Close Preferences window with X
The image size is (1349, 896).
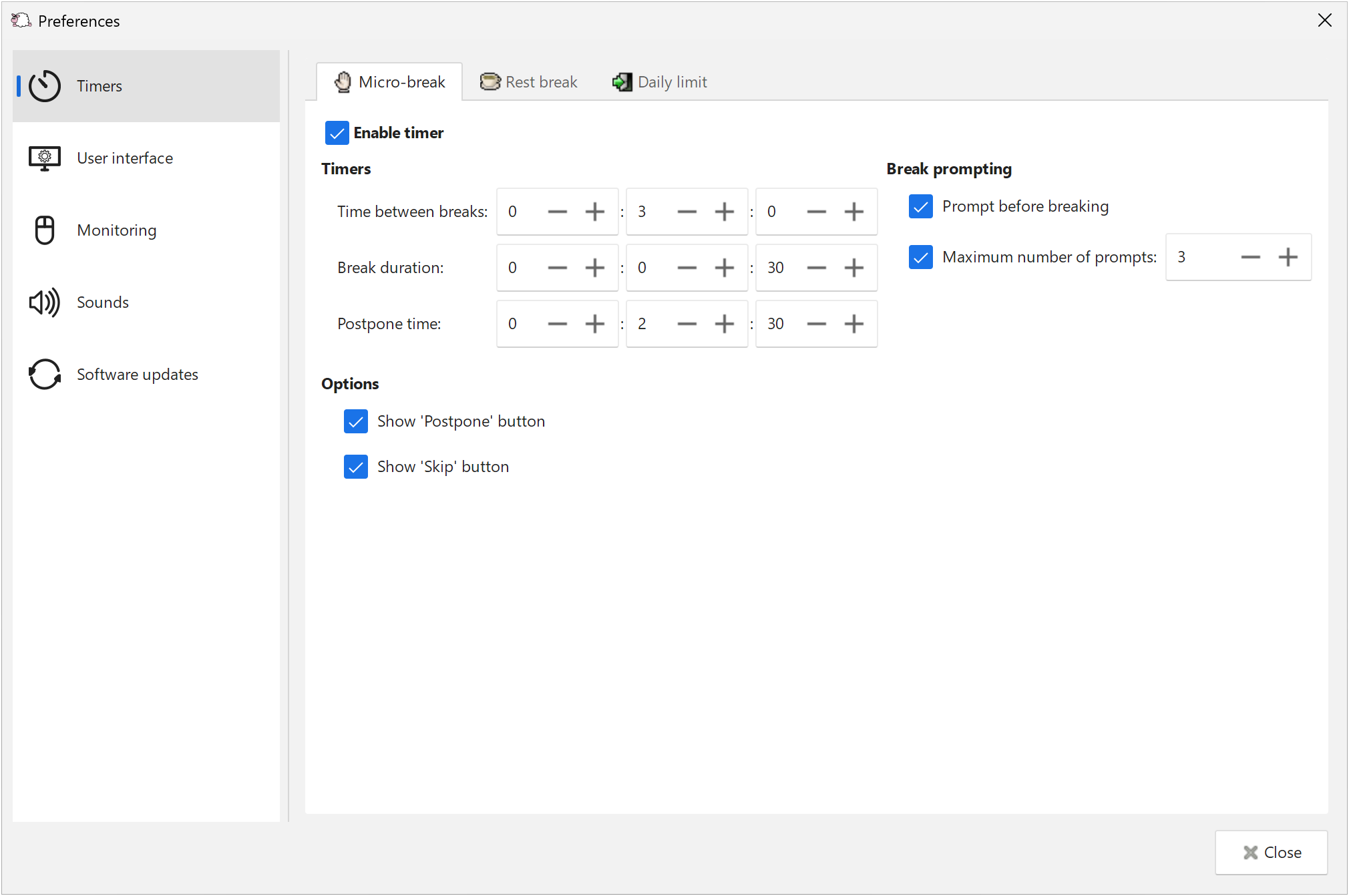[1325, 21]
